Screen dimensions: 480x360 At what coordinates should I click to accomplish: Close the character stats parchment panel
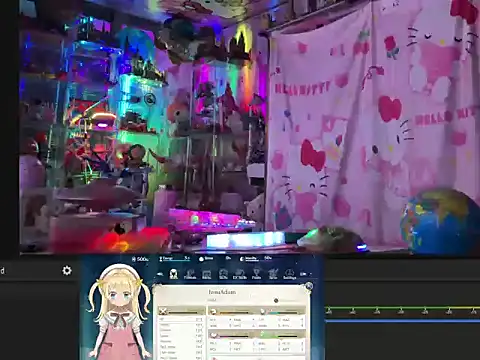(309, 286)
